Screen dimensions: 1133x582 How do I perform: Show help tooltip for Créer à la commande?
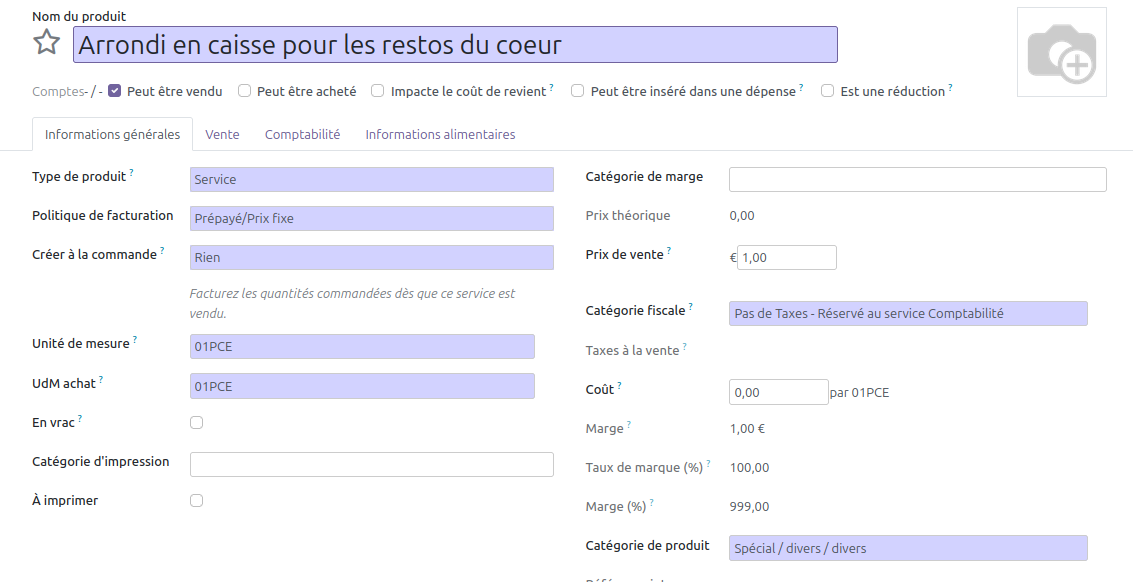(x=162, y=251)
